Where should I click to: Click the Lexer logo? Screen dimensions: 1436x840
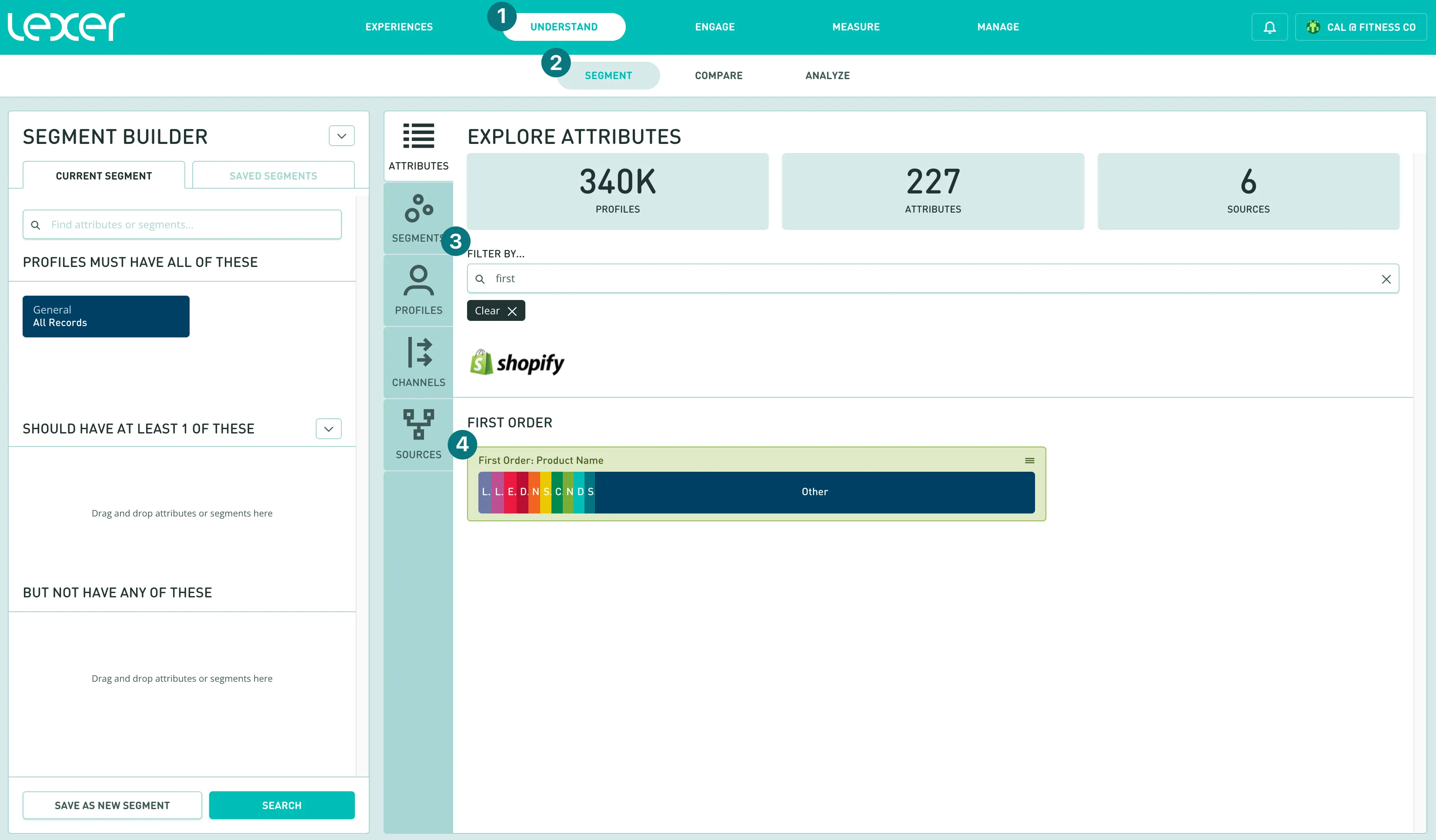tap(66, 27)
